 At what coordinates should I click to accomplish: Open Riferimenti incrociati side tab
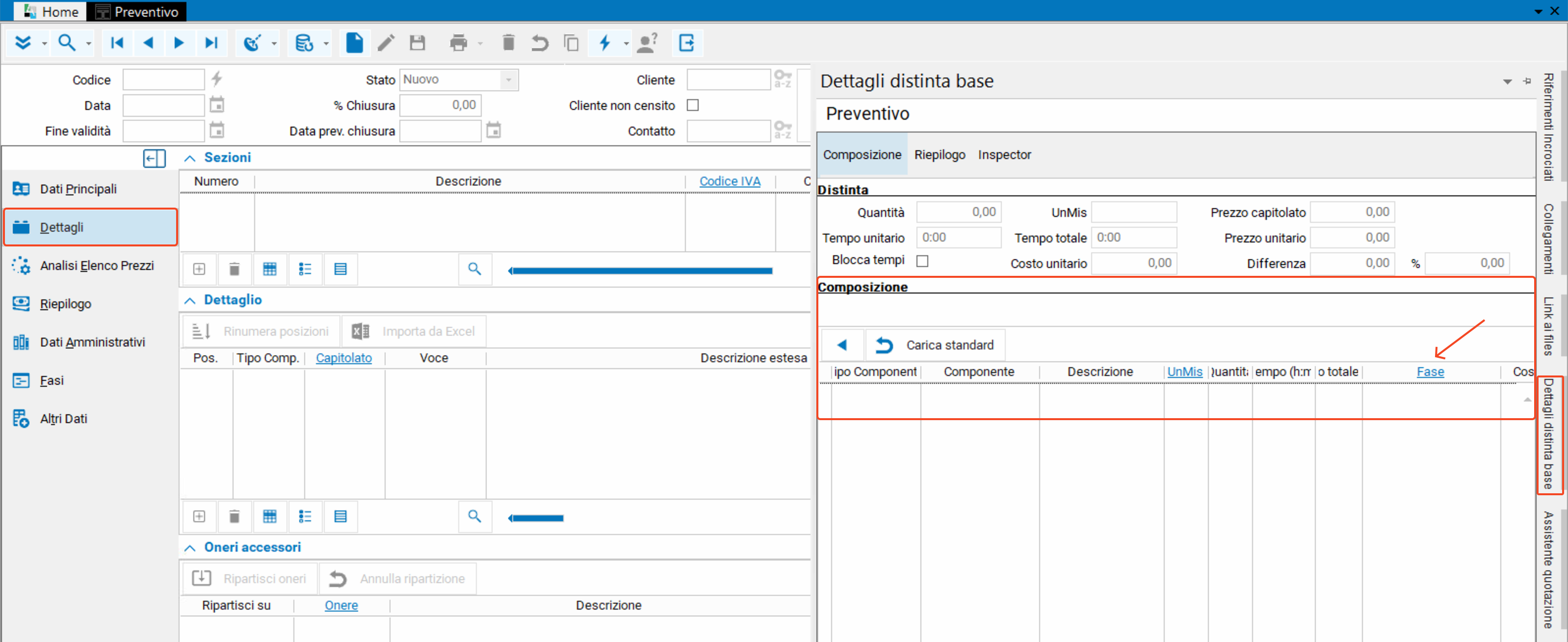click(1548, 127)
